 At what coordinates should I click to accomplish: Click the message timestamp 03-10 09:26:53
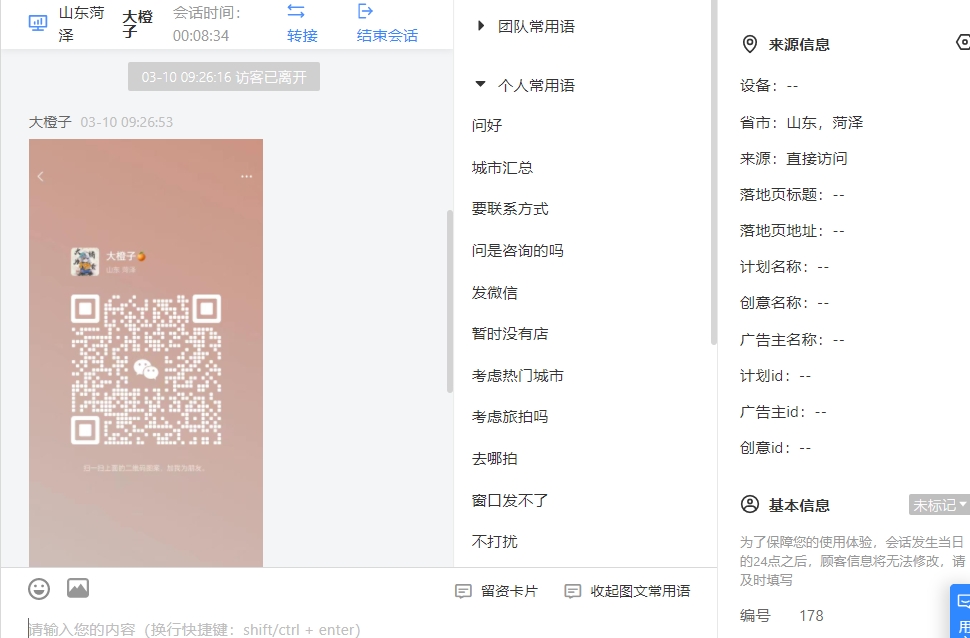[127, 122]
